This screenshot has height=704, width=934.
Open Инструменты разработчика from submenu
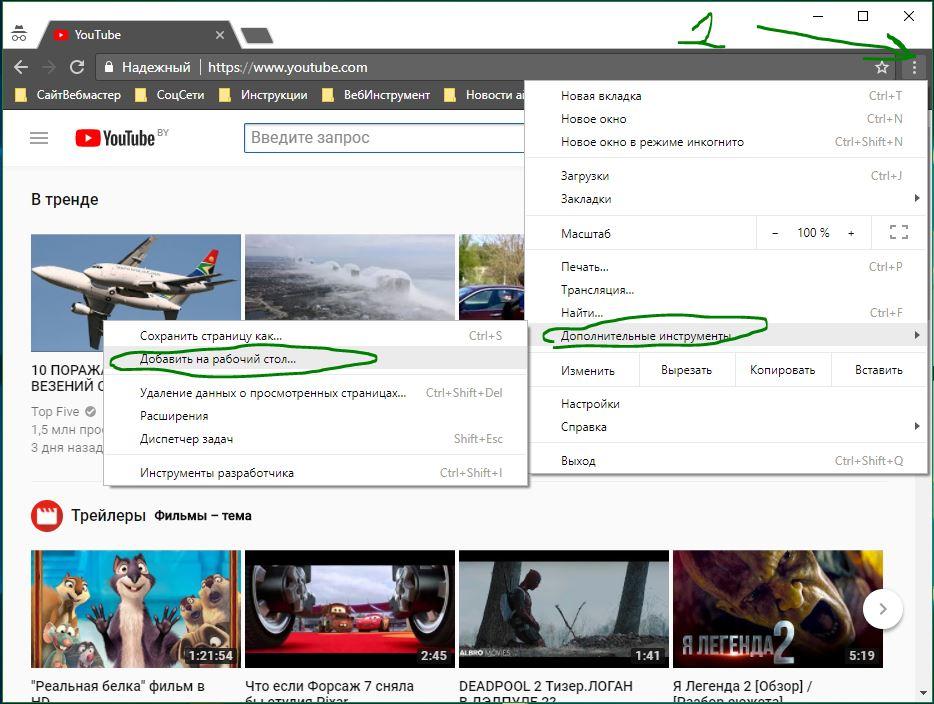pos(316,473)
